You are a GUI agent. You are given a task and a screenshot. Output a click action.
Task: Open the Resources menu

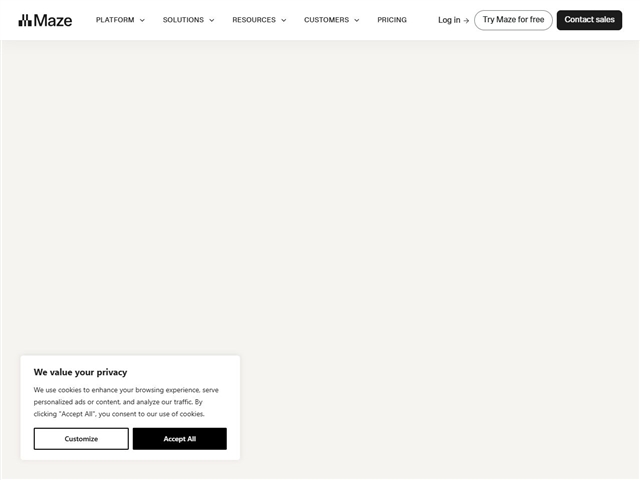[254, 20]
